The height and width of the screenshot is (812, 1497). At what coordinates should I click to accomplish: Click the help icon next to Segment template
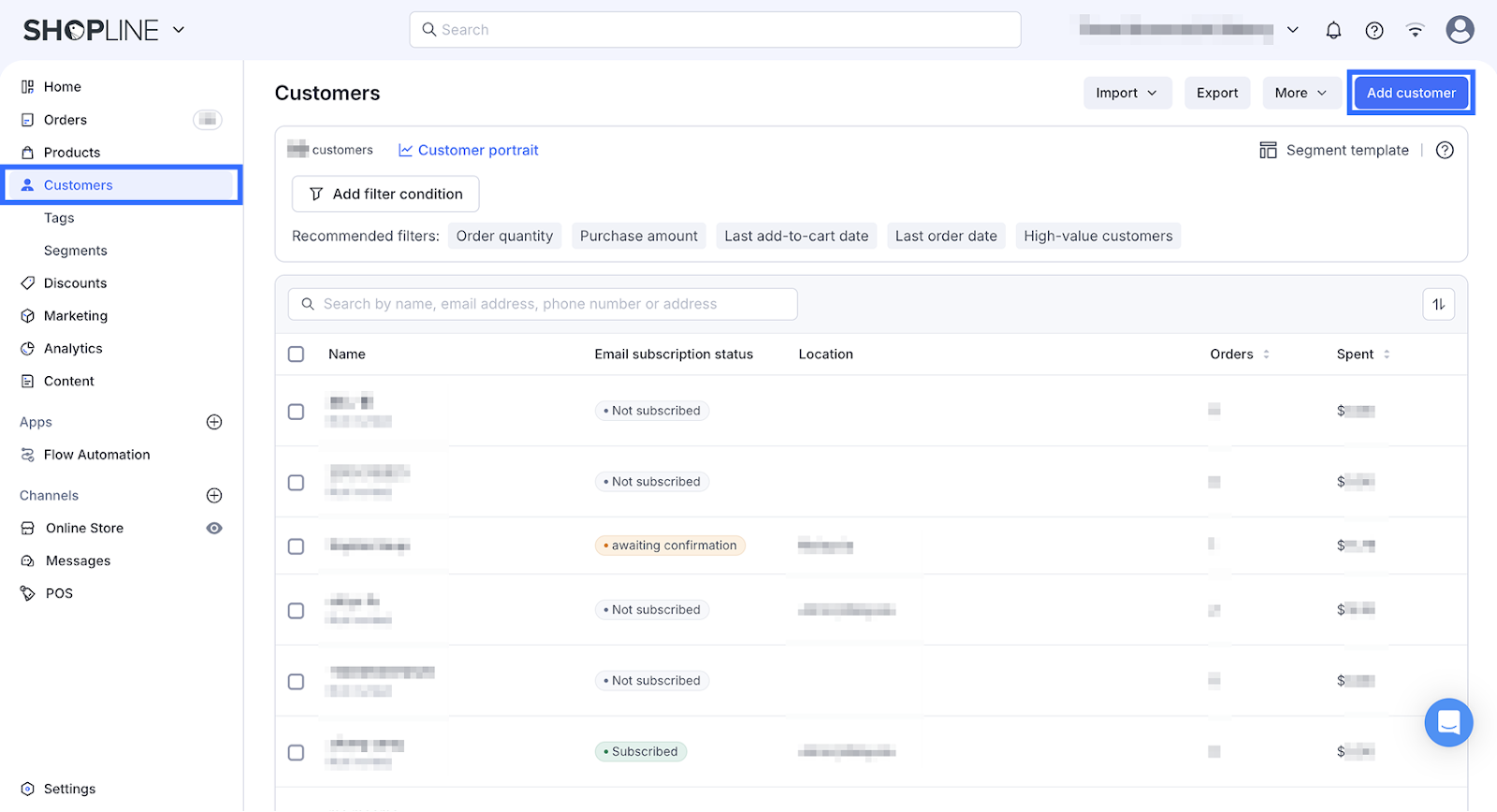pyautogui.click(x=1445, y=151)
